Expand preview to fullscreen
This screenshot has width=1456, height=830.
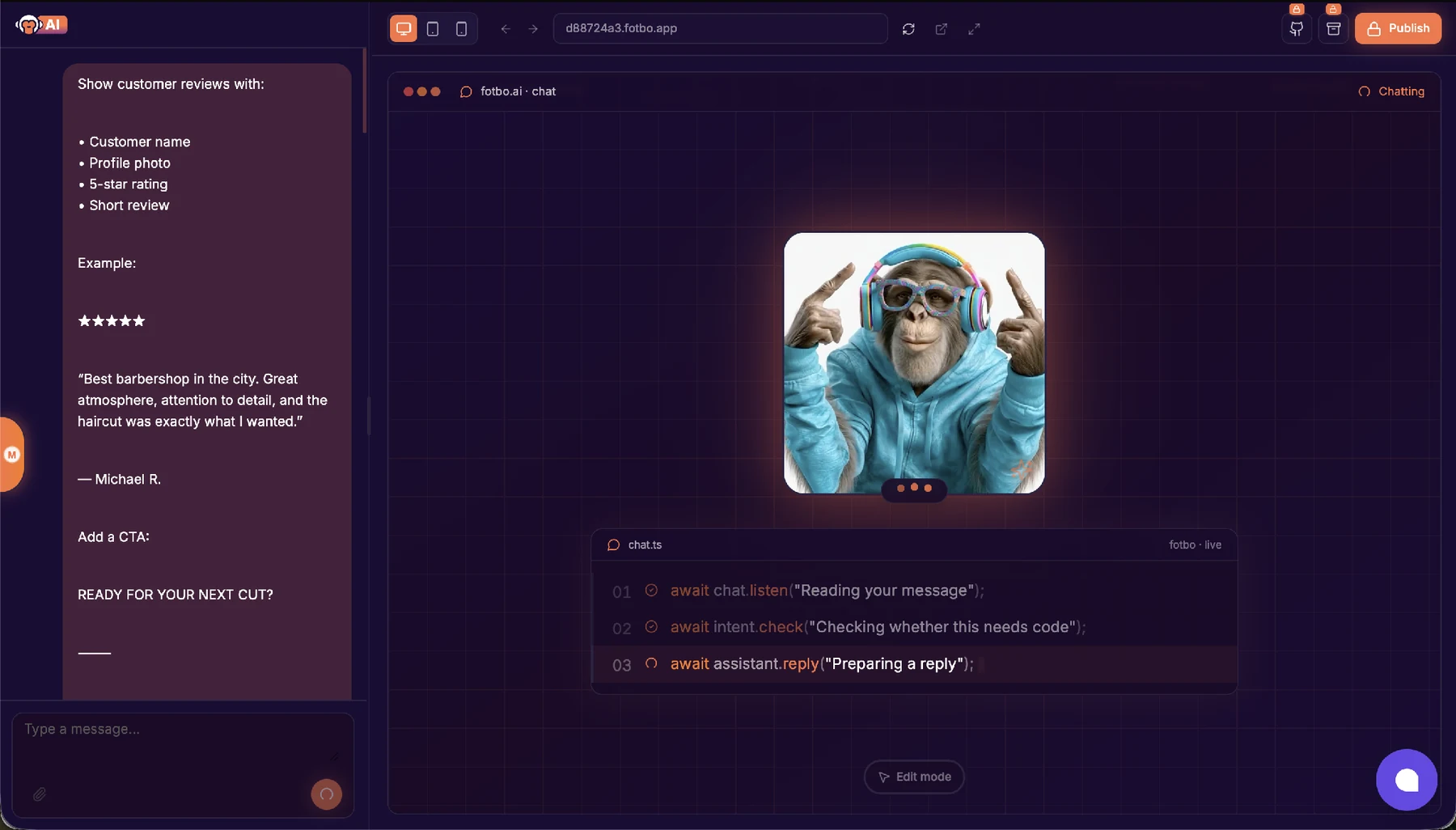975,28
